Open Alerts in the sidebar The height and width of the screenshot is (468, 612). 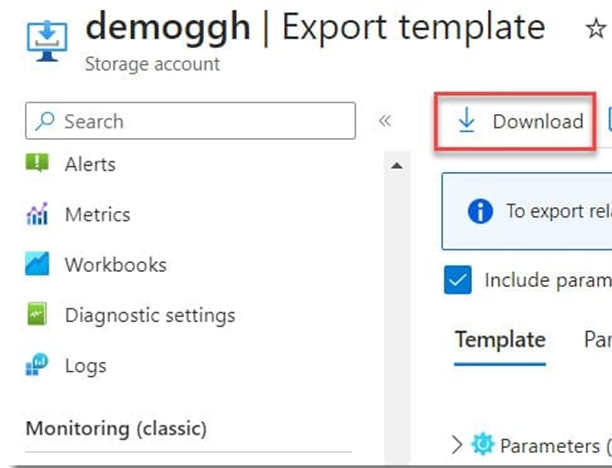(x=90, y=164)
